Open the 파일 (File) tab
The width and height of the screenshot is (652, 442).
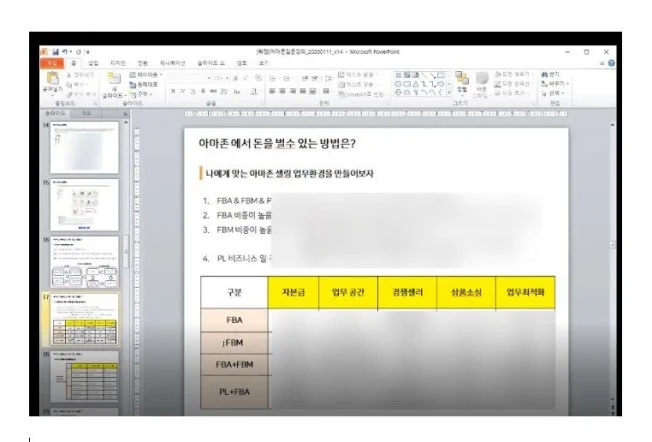52,63
